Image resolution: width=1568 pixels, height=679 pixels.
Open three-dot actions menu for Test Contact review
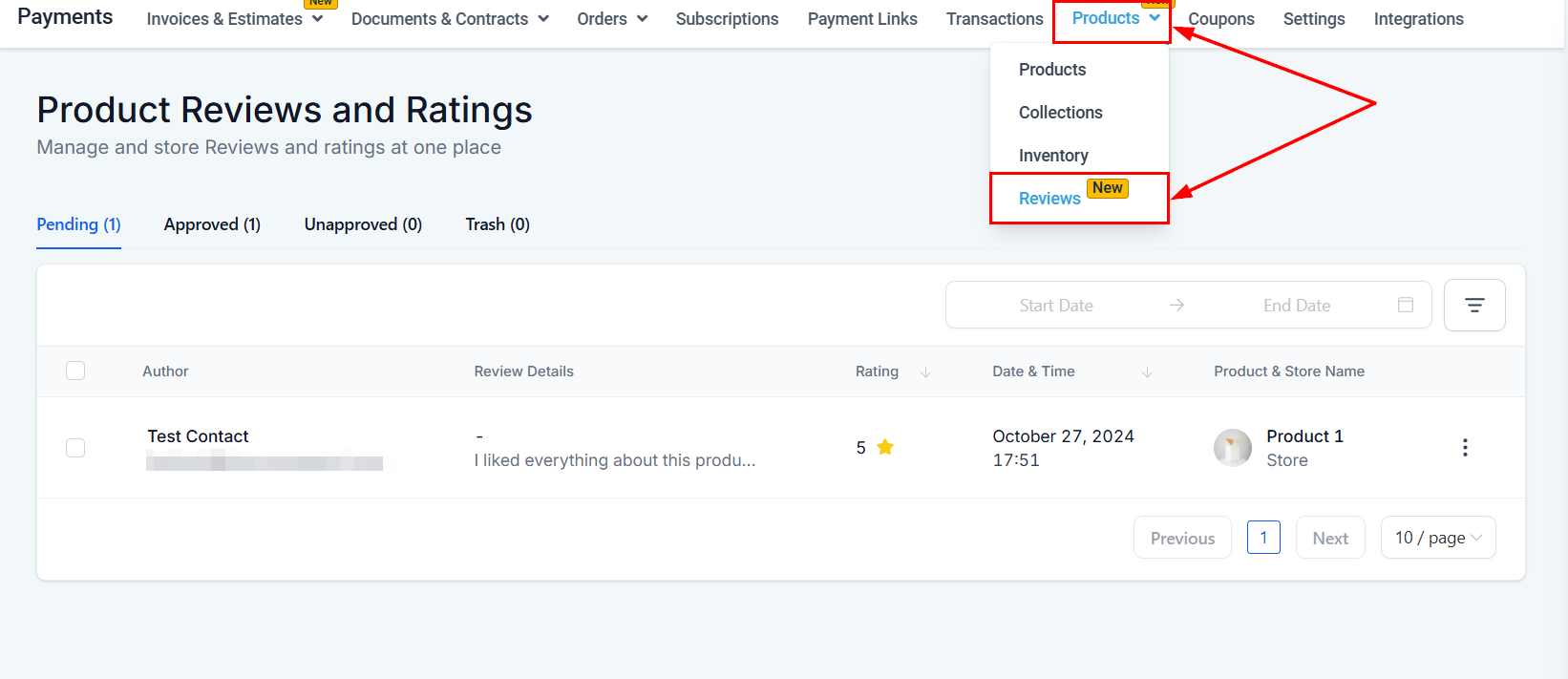pos(1465,448)
